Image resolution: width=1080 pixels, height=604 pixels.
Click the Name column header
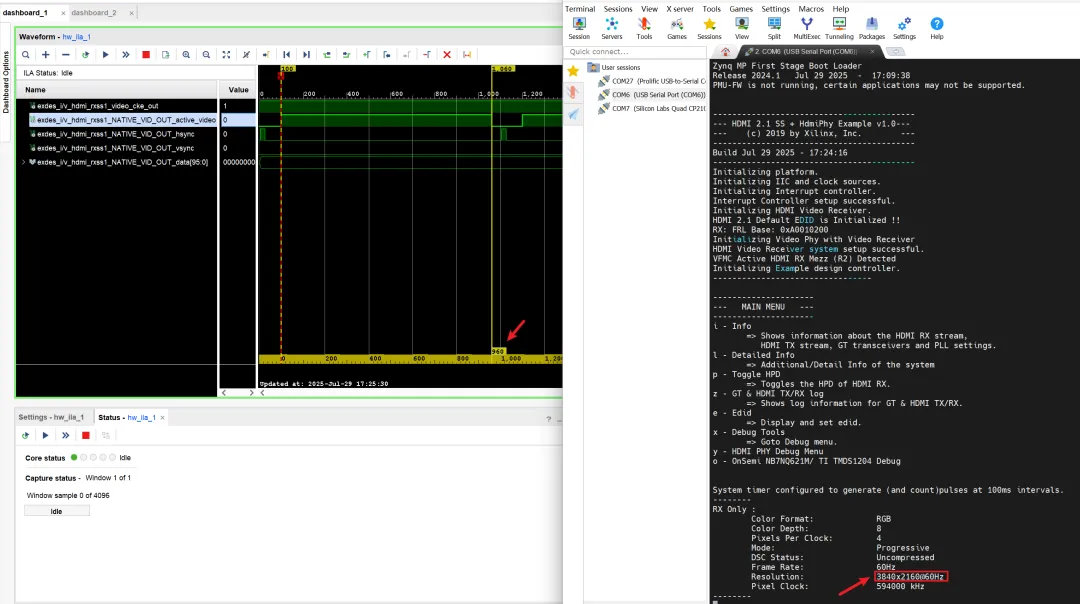117,90
